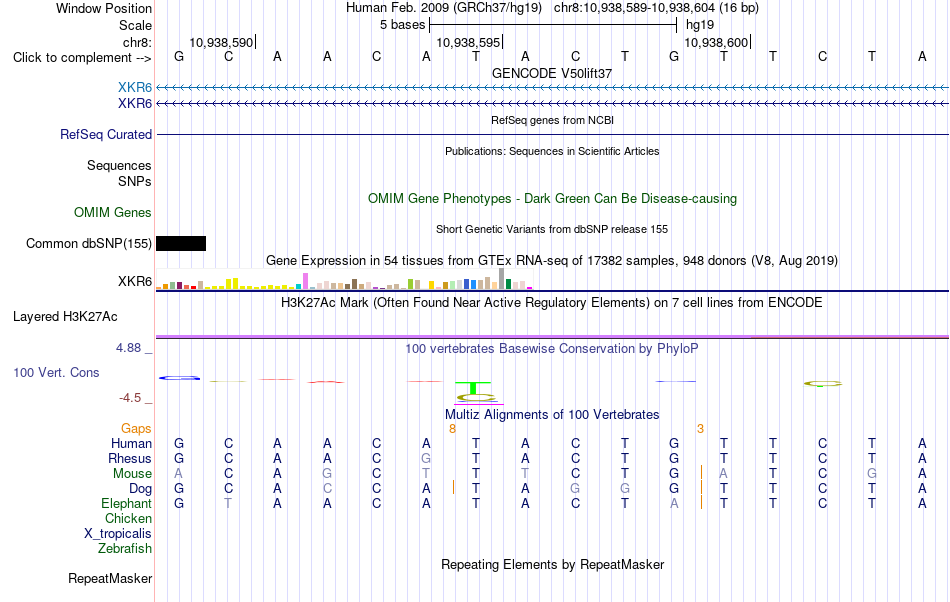Click 'Multiz Alignments of 100 Vertebrates' title

tap(552, 414)
